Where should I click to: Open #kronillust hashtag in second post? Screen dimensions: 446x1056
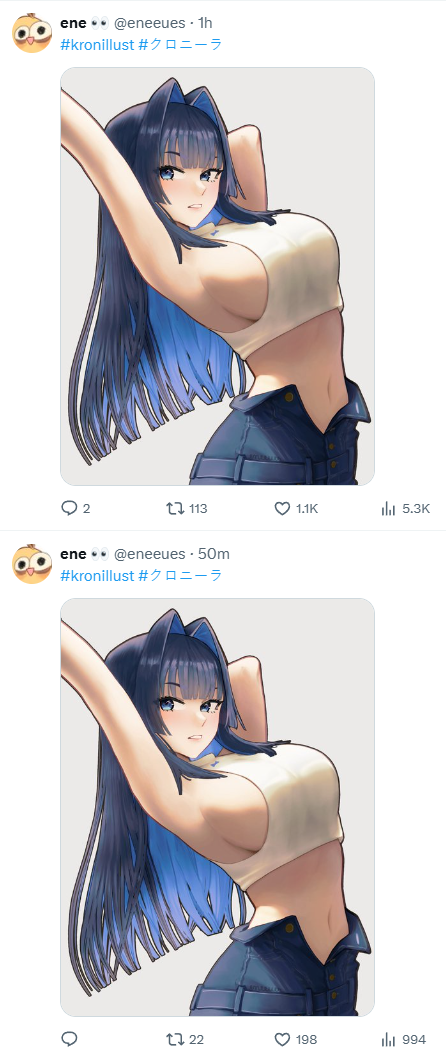[96, 575]
